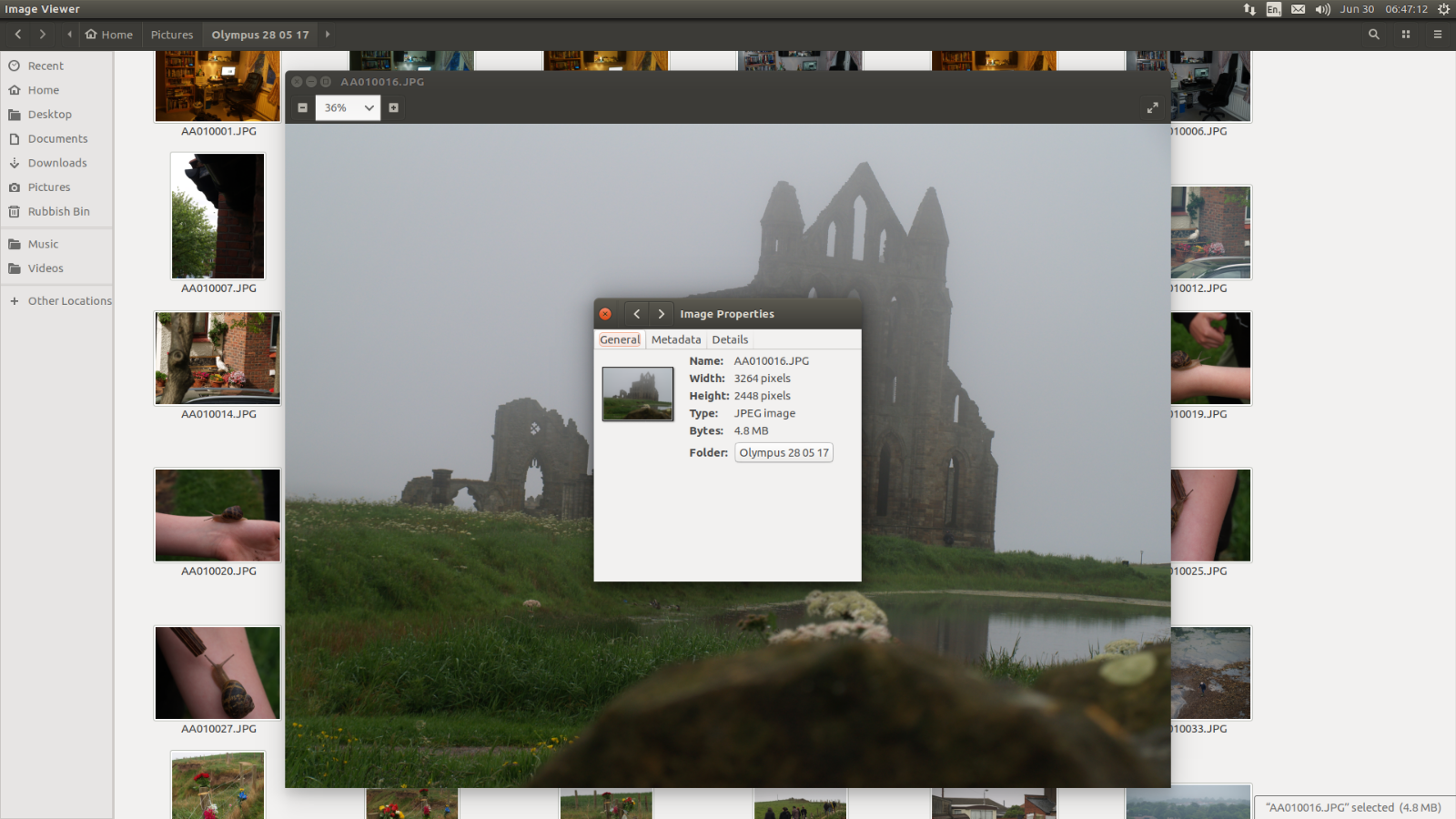Open the mail indicator in top panel

point(1299,9)
